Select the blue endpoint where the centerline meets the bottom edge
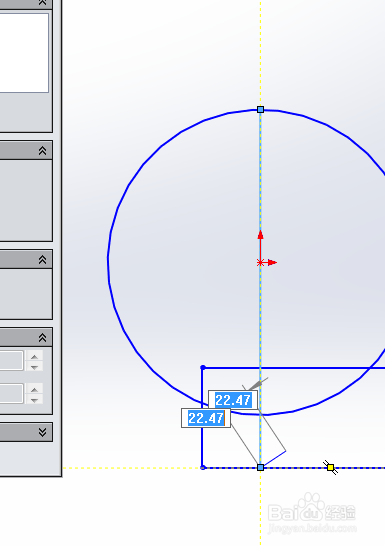 click(x=260, y=467)
